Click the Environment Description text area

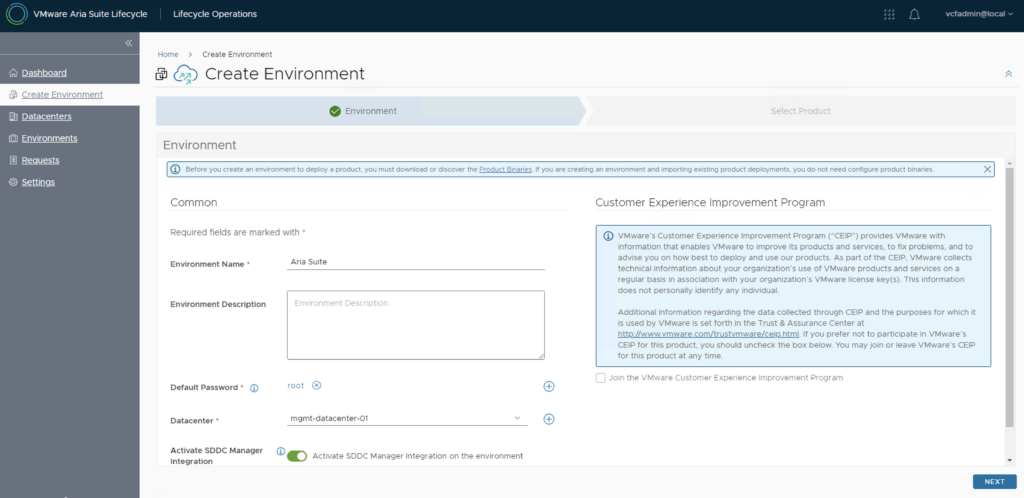[x=415, y=325]
